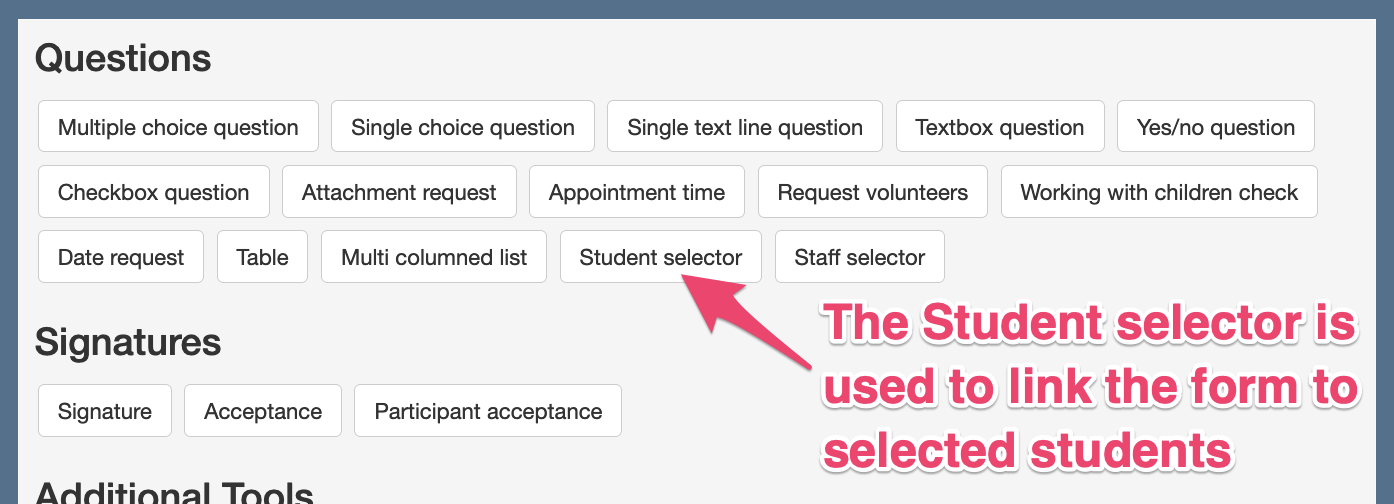Insert a Single choice question
This screenshot has width=1394, height=504.
463,127
